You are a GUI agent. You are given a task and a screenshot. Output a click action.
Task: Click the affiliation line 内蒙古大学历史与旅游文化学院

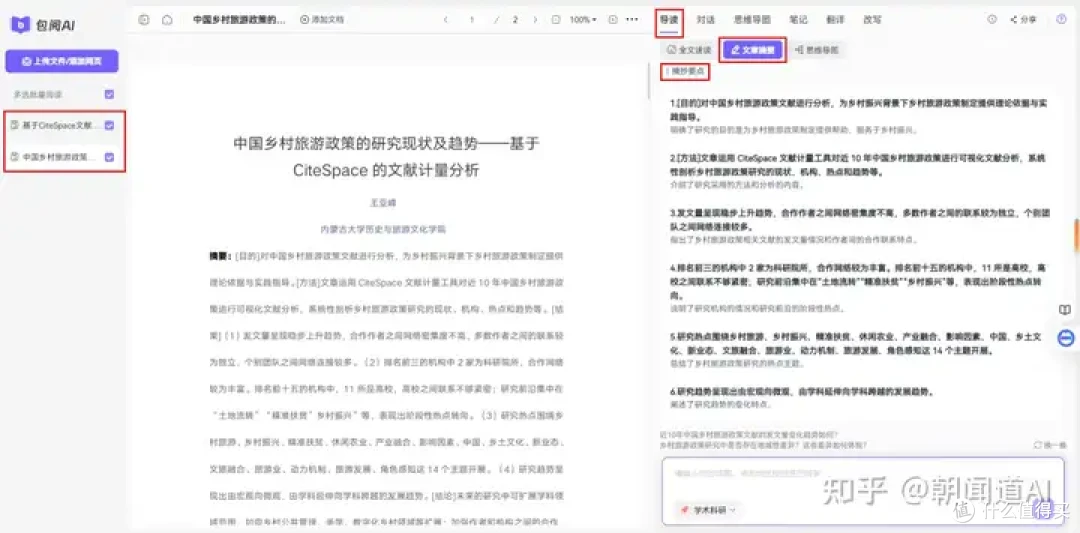click(384, 229)
